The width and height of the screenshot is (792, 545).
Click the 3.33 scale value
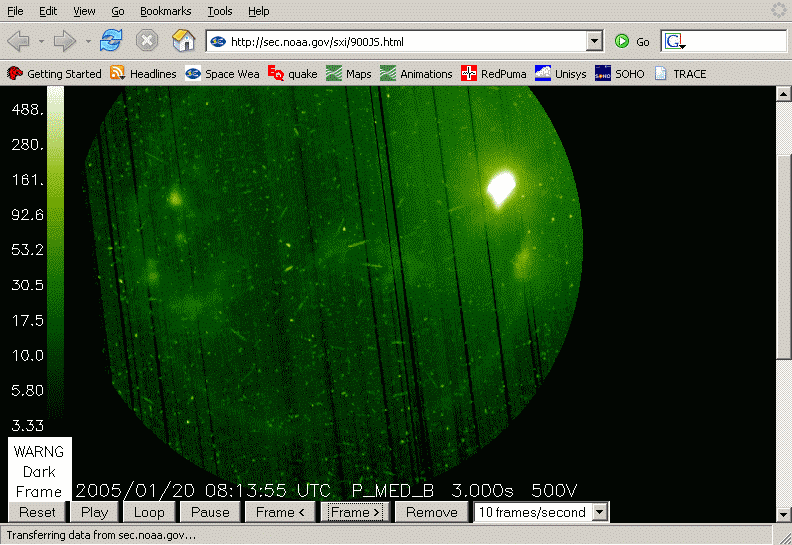point(28,426)
